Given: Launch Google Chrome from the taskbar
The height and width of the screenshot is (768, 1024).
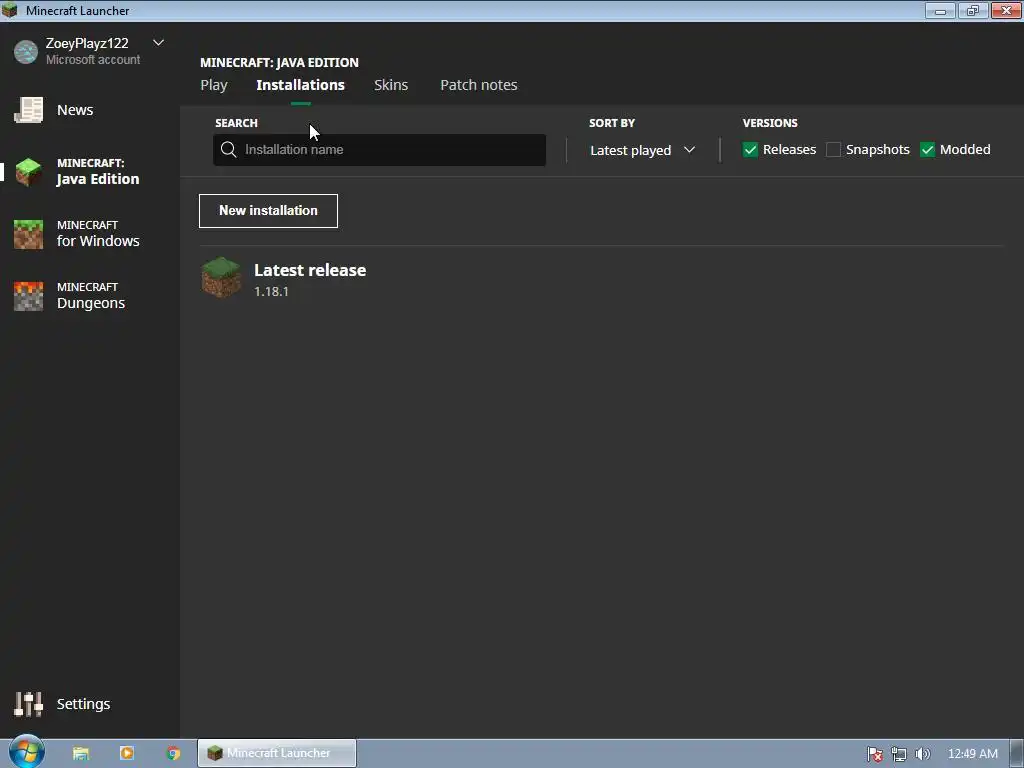Looking at the screenshot, I should point(173,753).
